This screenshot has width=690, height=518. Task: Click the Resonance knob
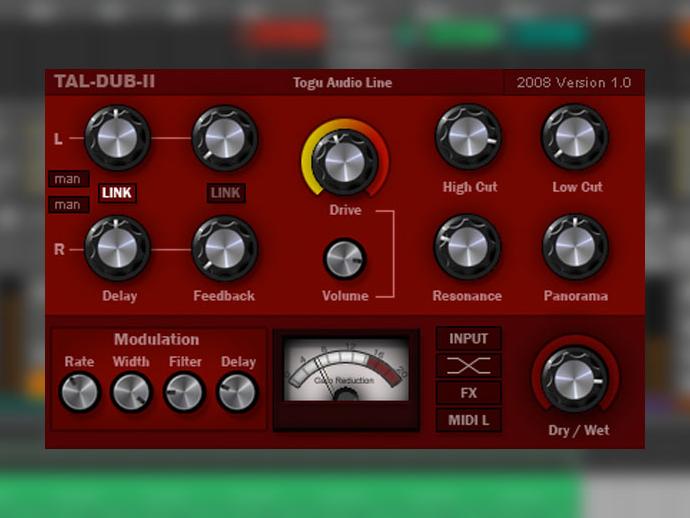[x=467, y=247]
